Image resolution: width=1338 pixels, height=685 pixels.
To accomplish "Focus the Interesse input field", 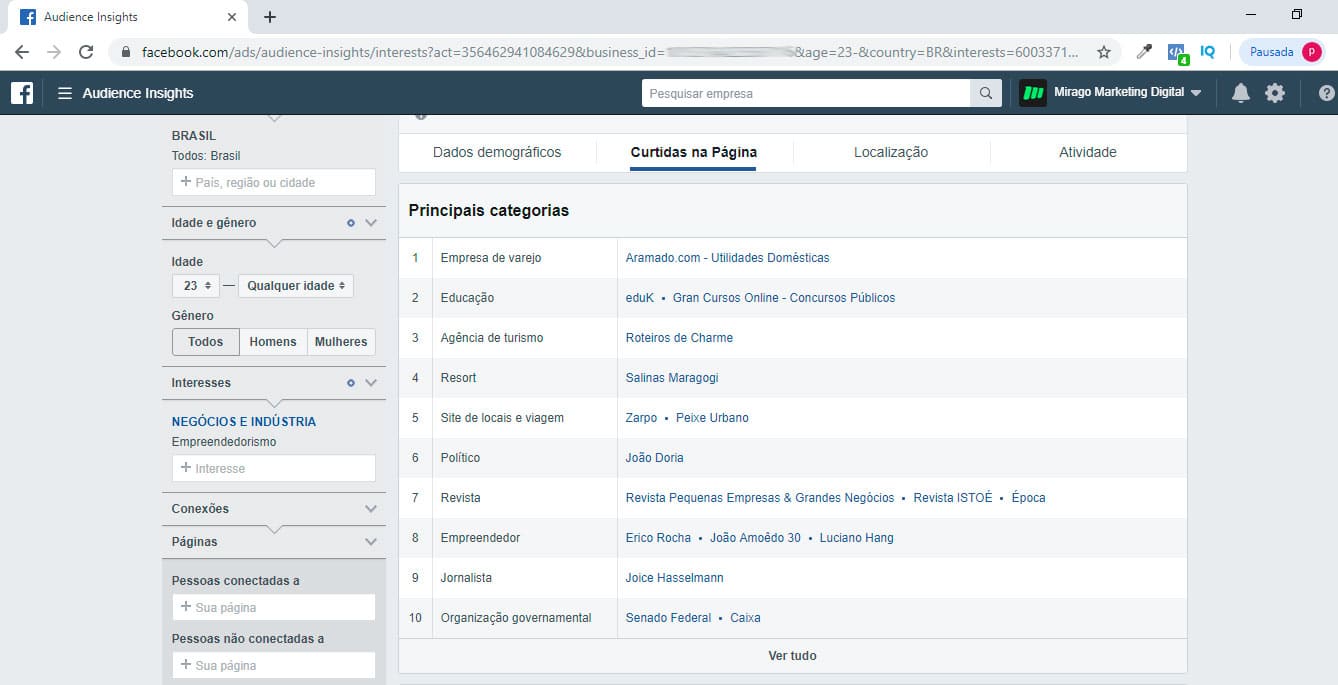I will pyautogui.click(x=274, y=468).
